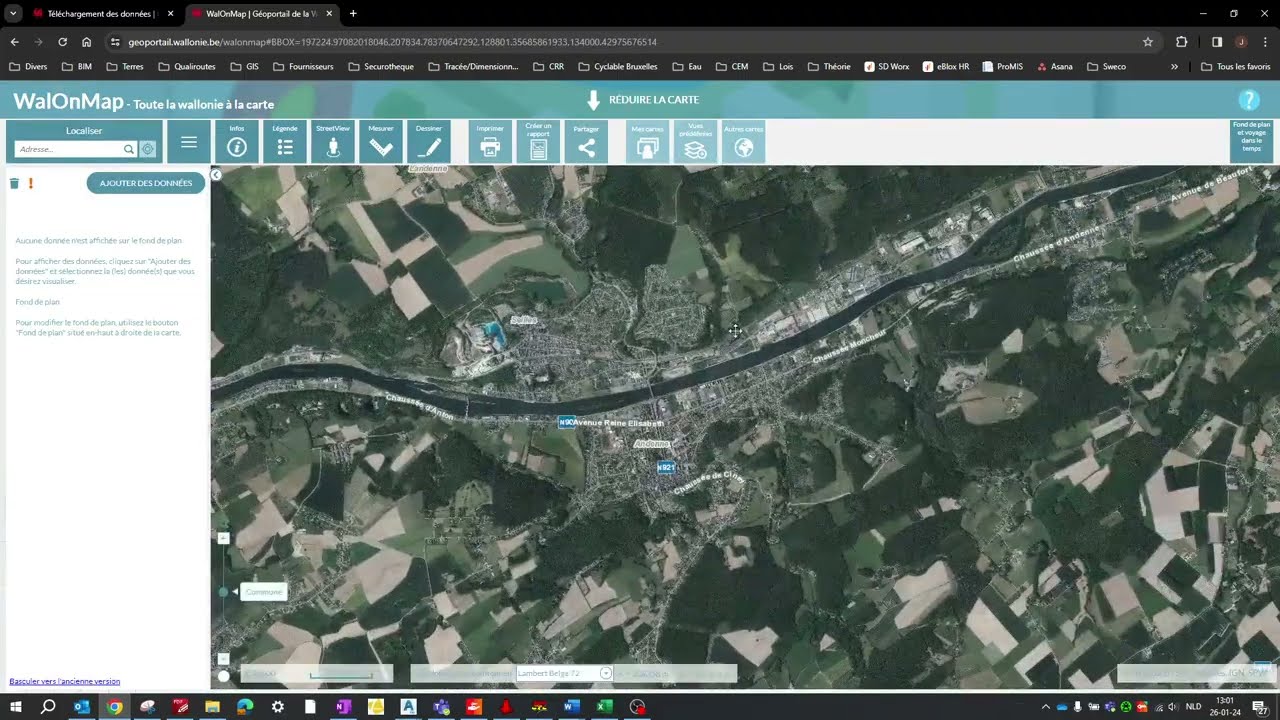Open Excel from the taskbar

click(x=605, y=707)
